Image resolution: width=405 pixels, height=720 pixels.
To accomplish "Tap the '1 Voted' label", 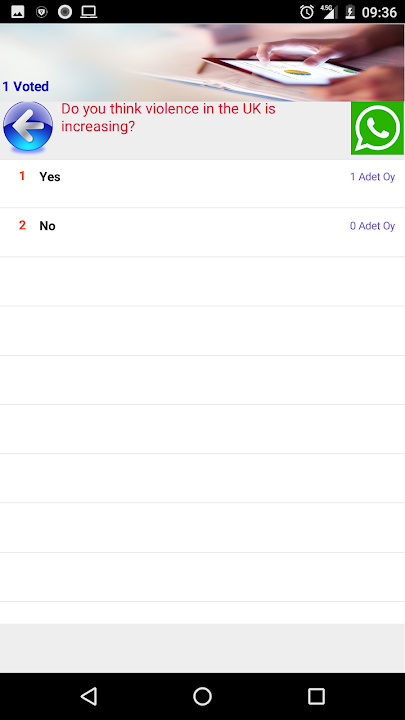I will [26, 86].
